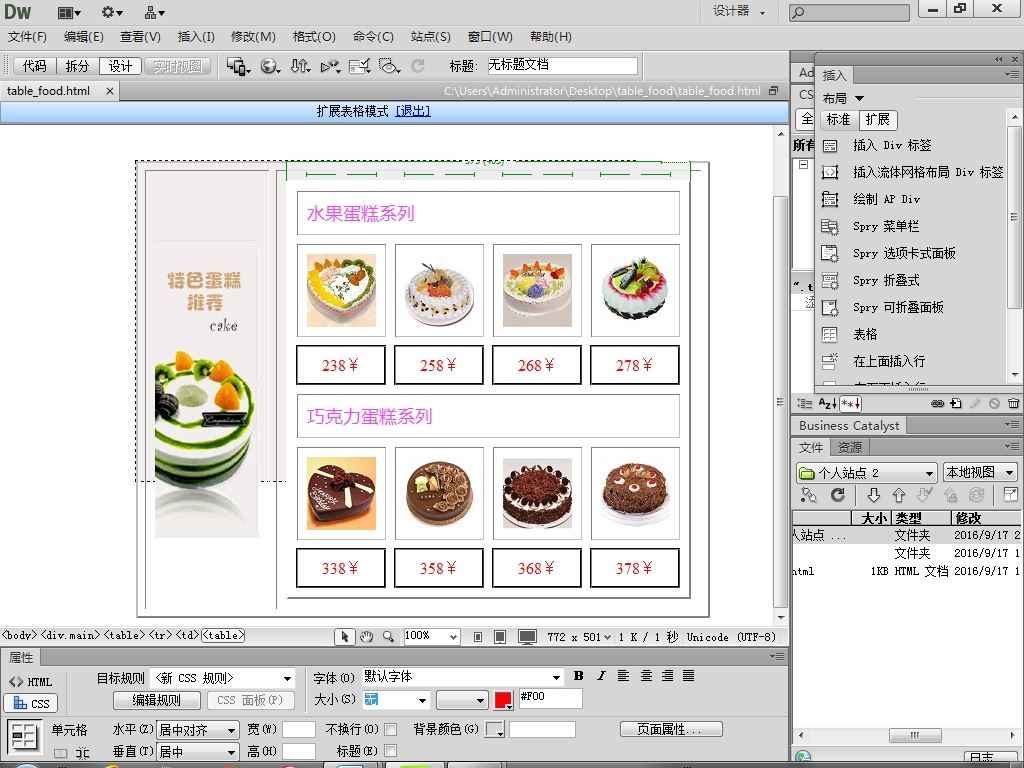This screenshot has height=768, width=1024.
Task: Open the workspace layout icon in title bar
Action: 69,12
